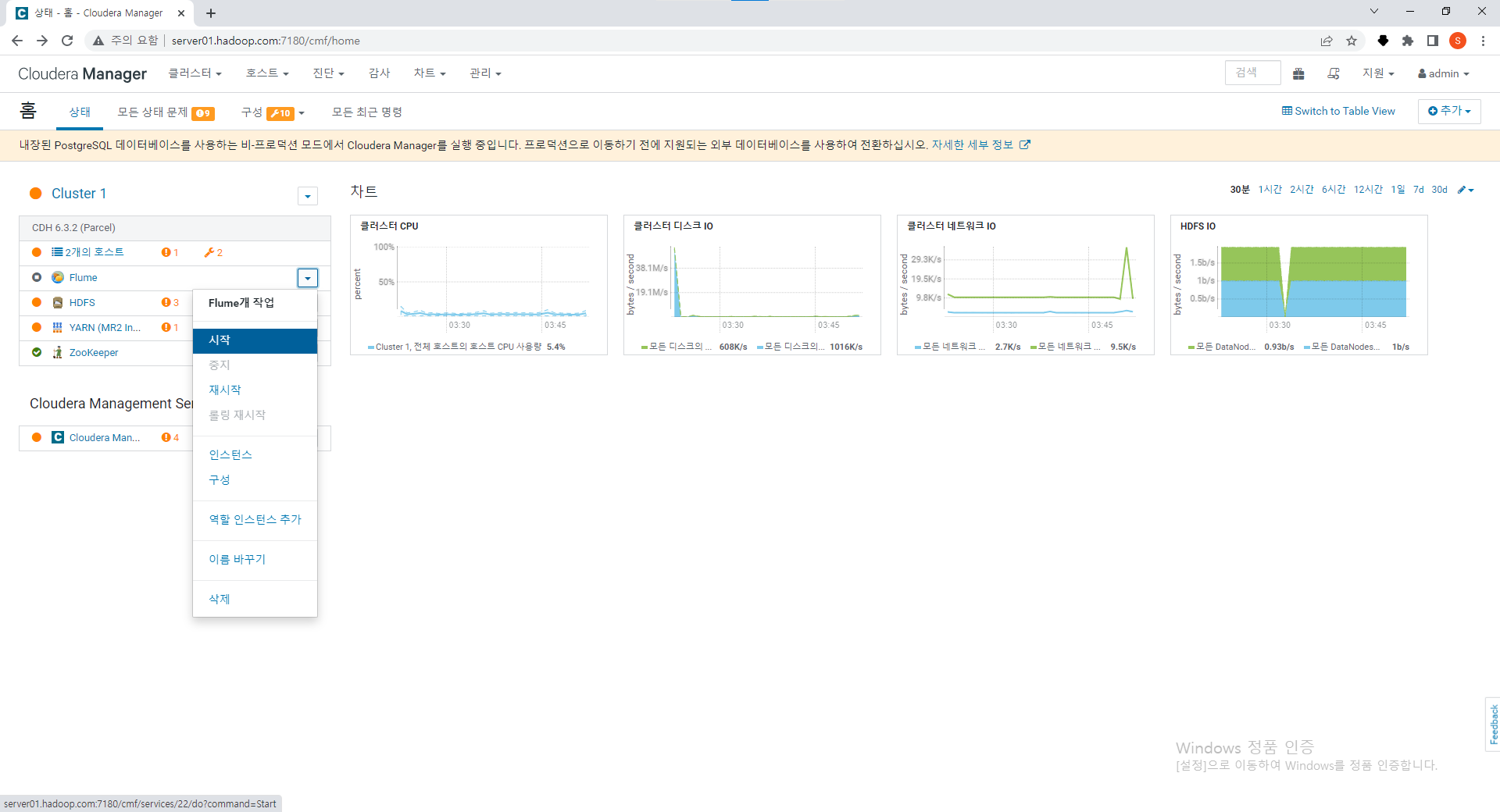The height and width of the screenshot is (812, 1500).
Task: Click in the 검색 search field
Action: (1252, 73)
